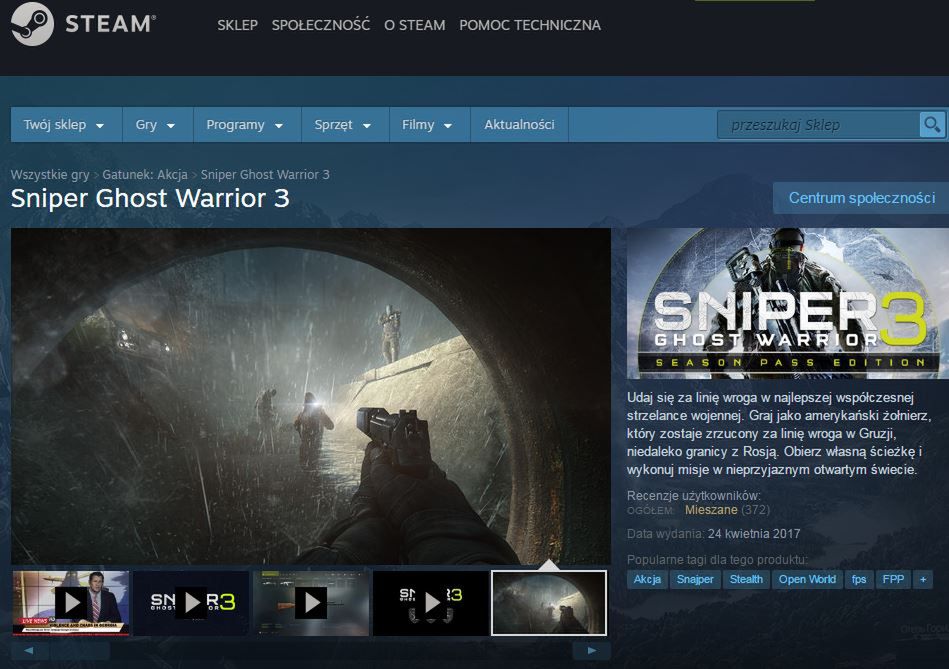Viewport: 949px width, 669px height.
Task: Select the Open World tag
Action: (807, 579)
